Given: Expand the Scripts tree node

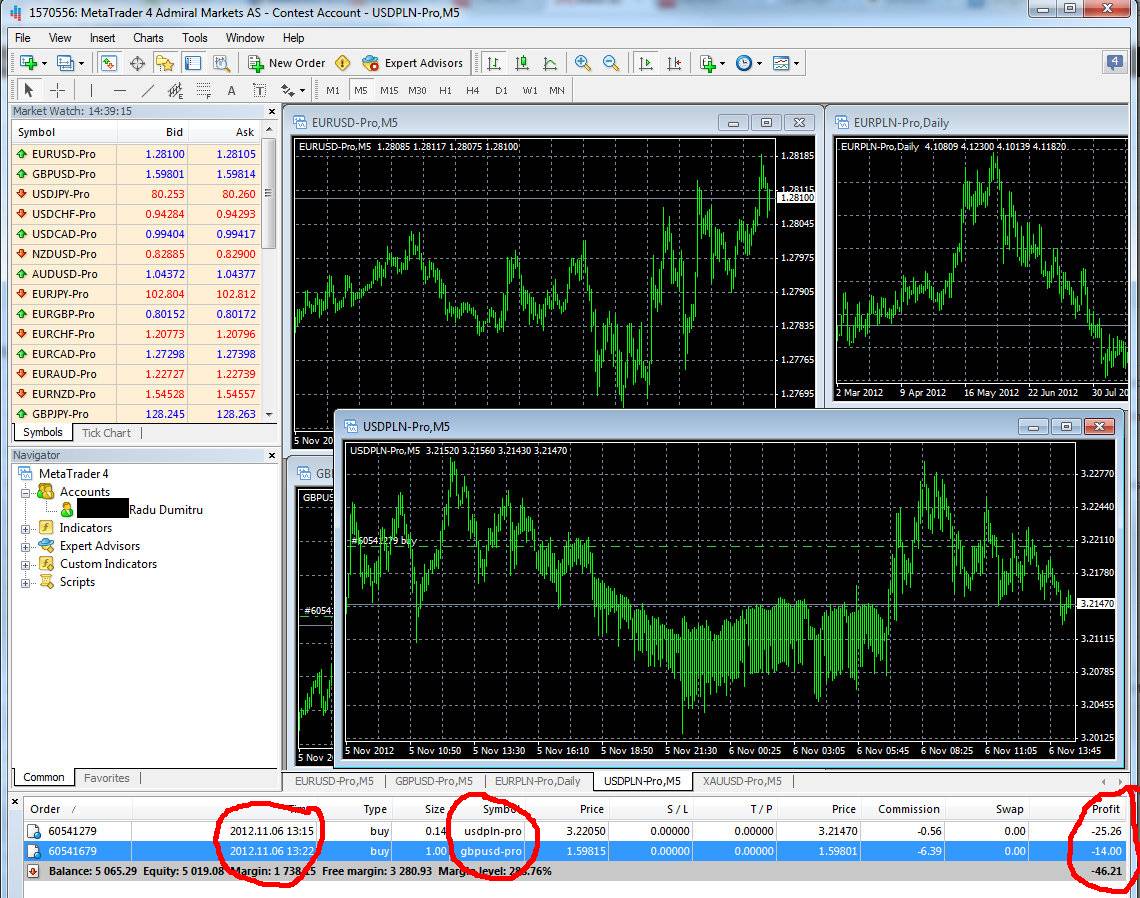Looking at the screenshot, I should (25, 582).
